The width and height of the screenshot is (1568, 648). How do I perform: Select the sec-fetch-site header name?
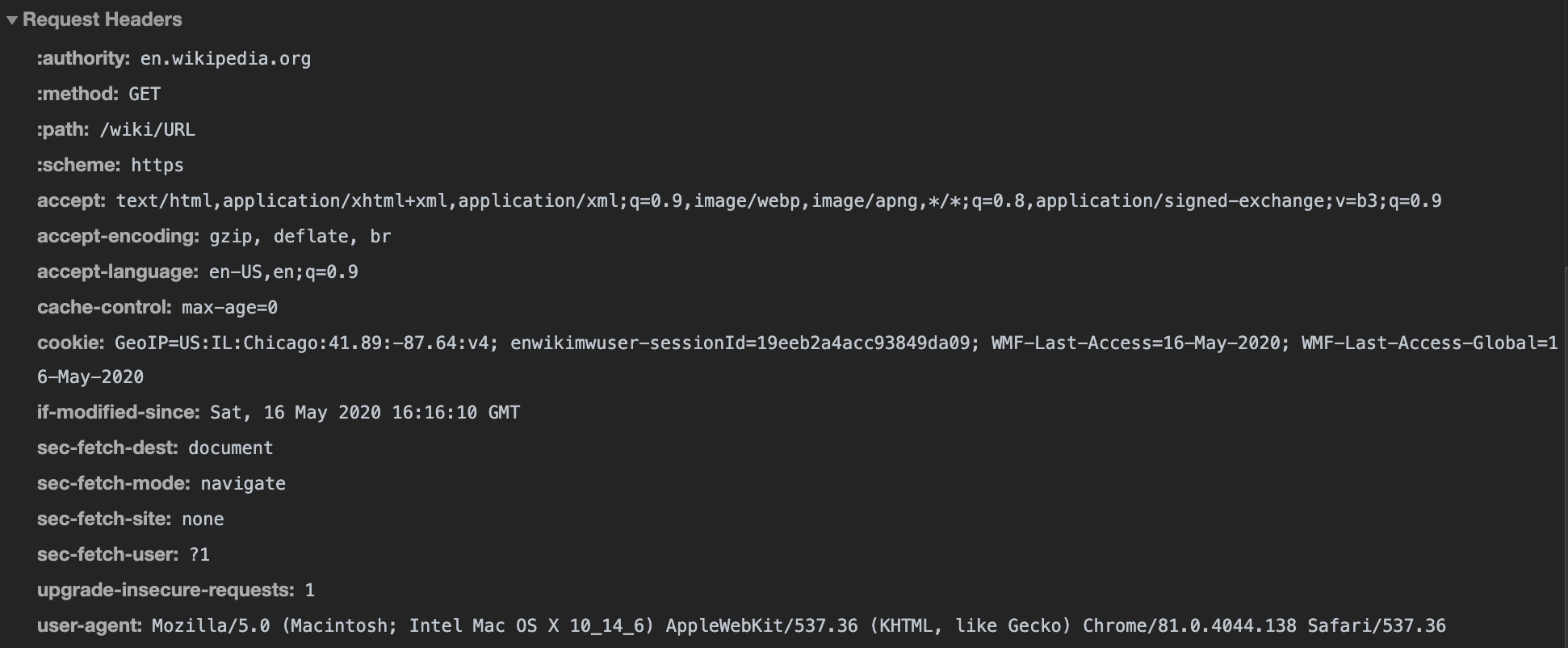coord(104,519)
